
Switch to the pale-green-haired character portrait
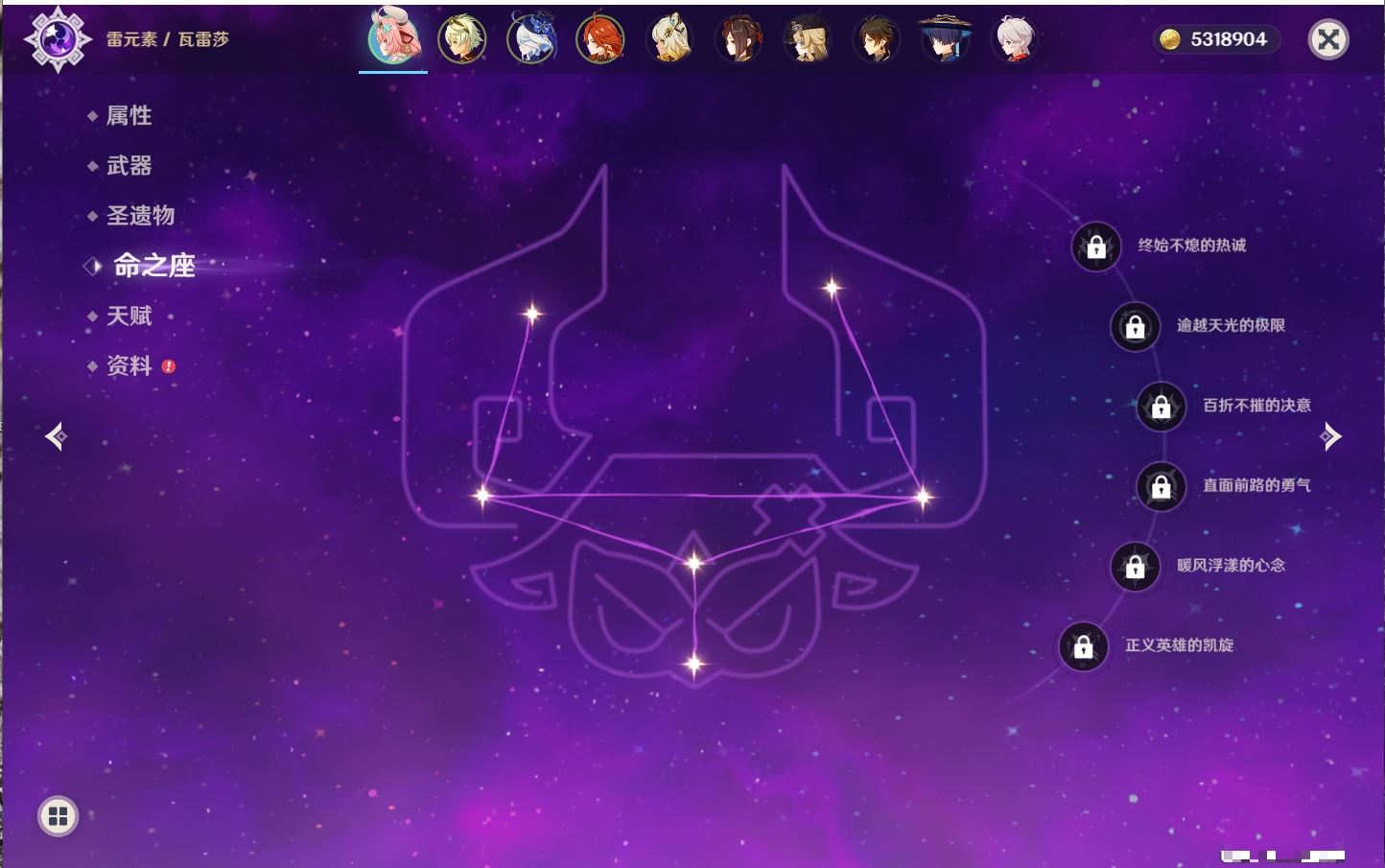pos(462,39)
